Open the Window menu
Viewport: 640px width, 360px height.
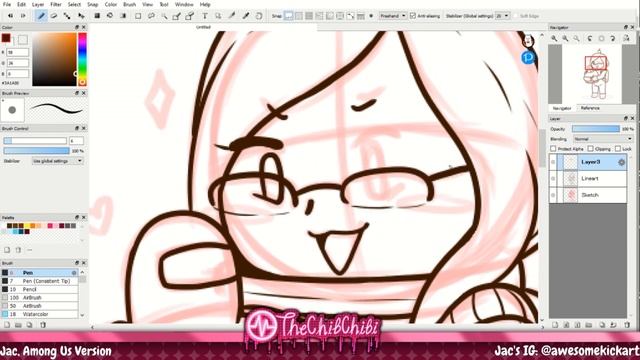[x=184, y=4]
